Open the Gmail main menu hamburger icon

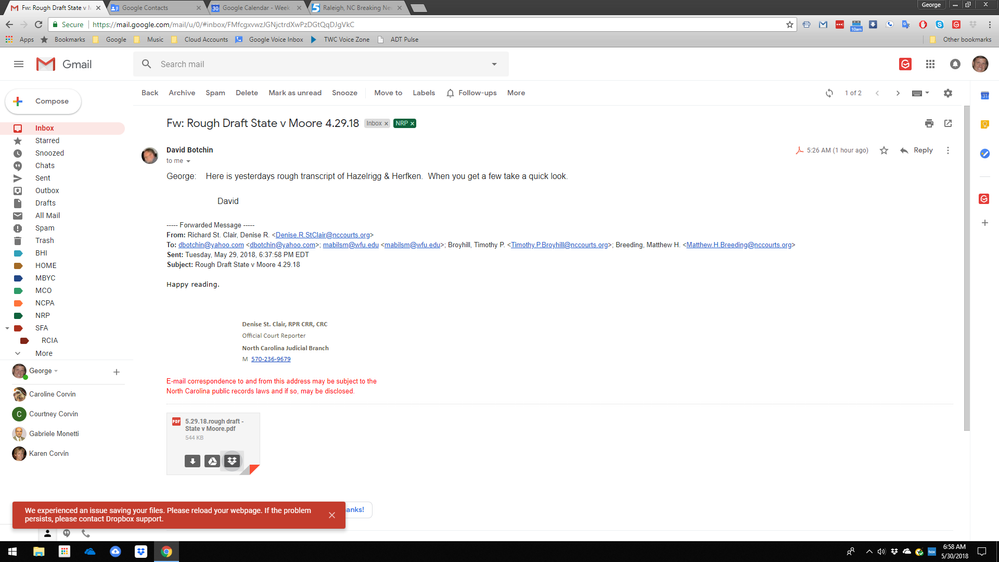18,64
